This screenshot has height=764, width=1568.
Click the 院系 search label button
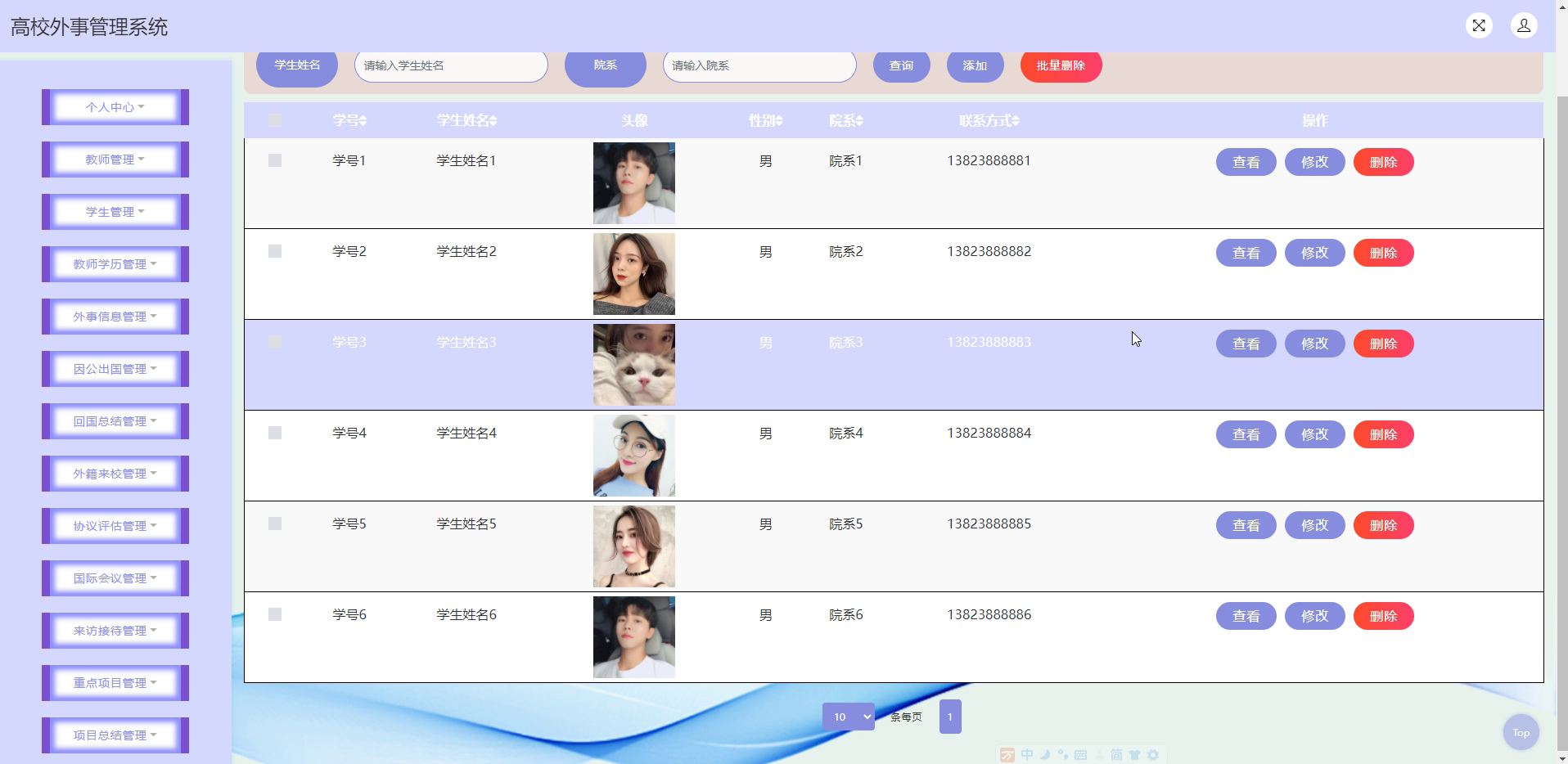coord(606,65)
